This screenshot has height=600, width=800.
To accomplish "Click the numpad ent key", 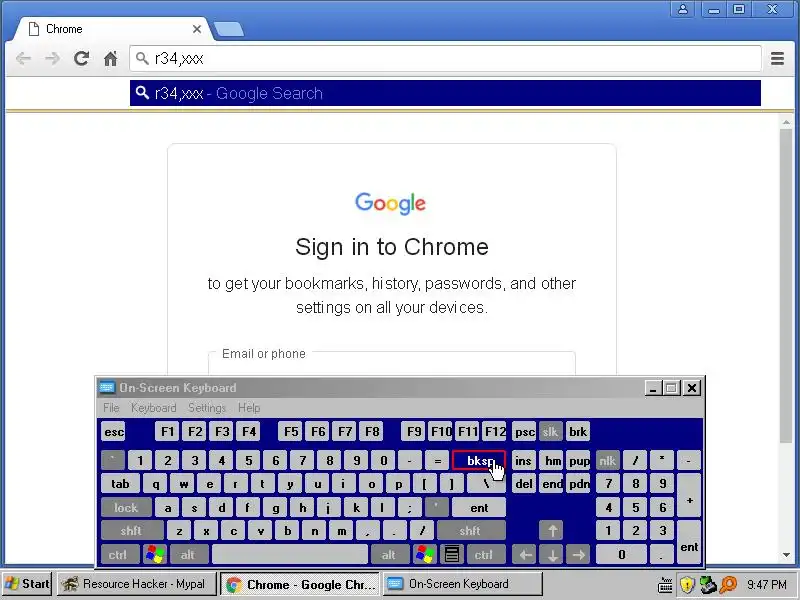I will coord(689,542).
